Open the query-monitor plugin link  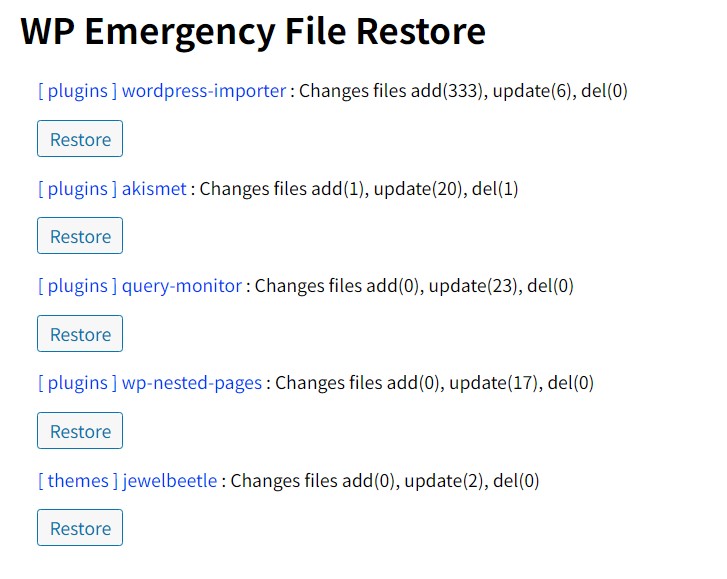pos(182,285)
